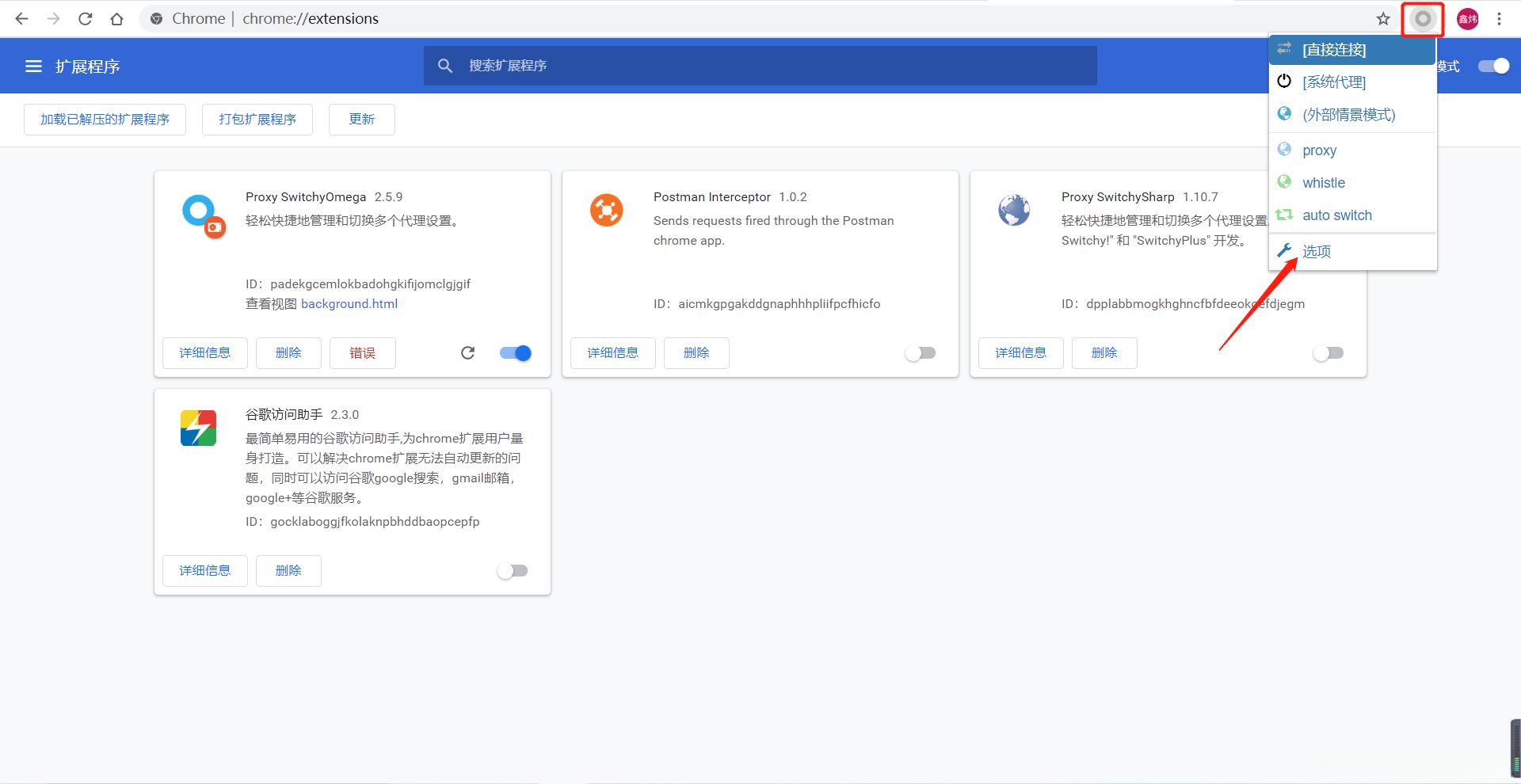
Task: Switch to the proxy profile
Action: (x=1352, y=150)
